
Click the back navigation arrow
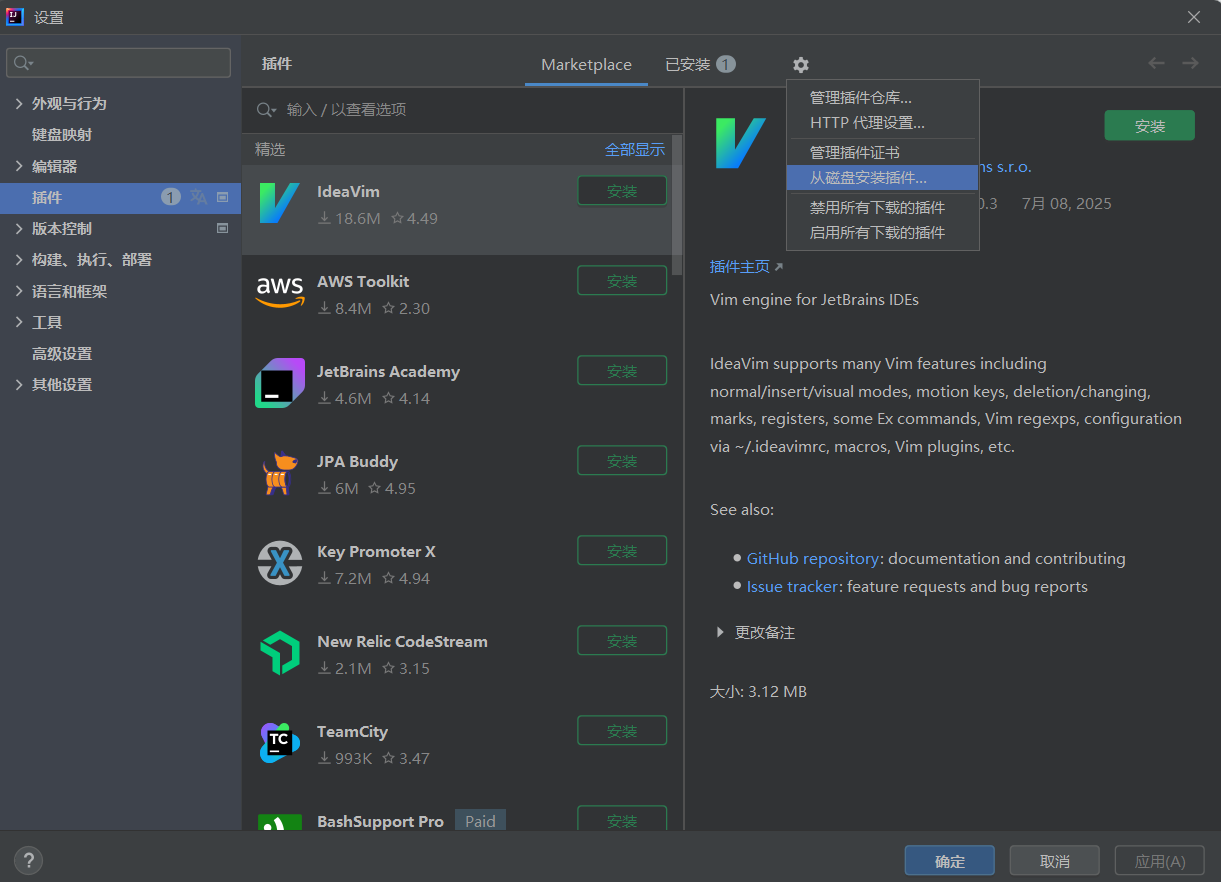(x=1156, y=63)
